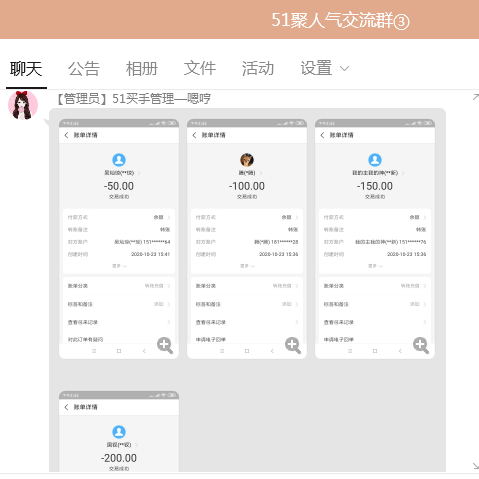Open the -150.00 bill screenshot thumbnail
This screenshot has width=479, height=479.
375,239
